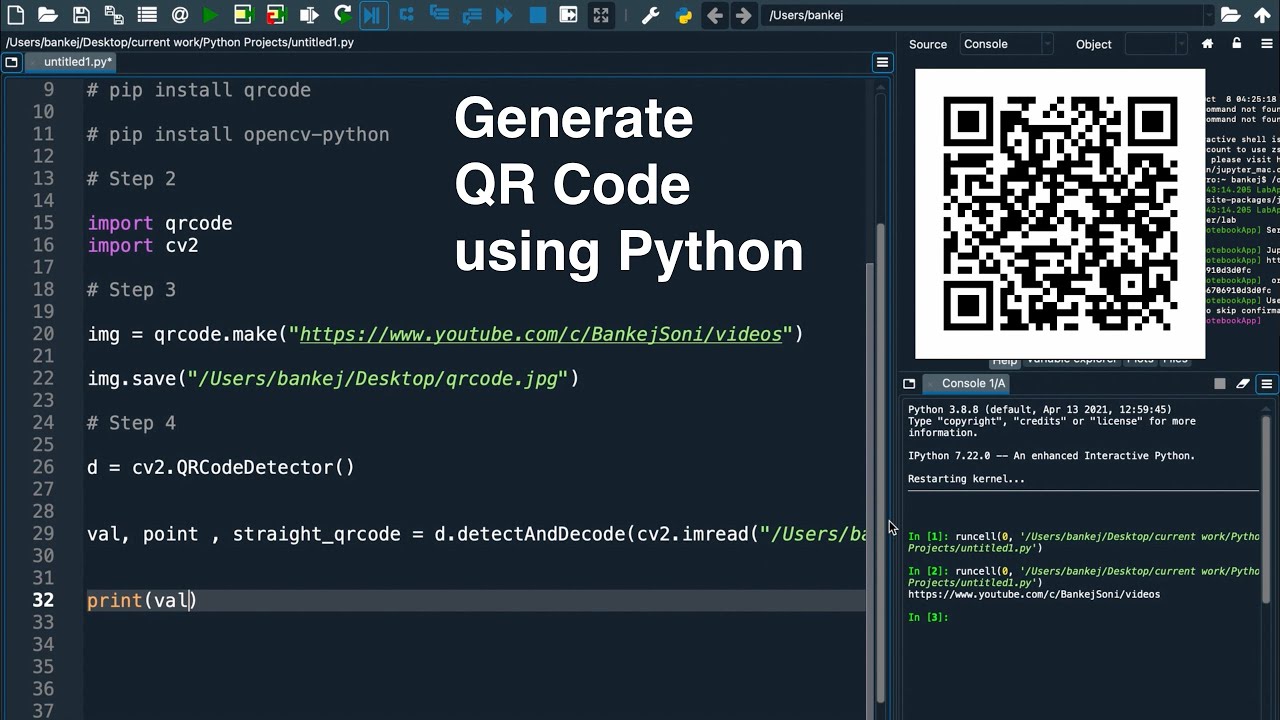Run selection or current line
This screenshot has width=1280, height=720.
(x=309, y=15)
